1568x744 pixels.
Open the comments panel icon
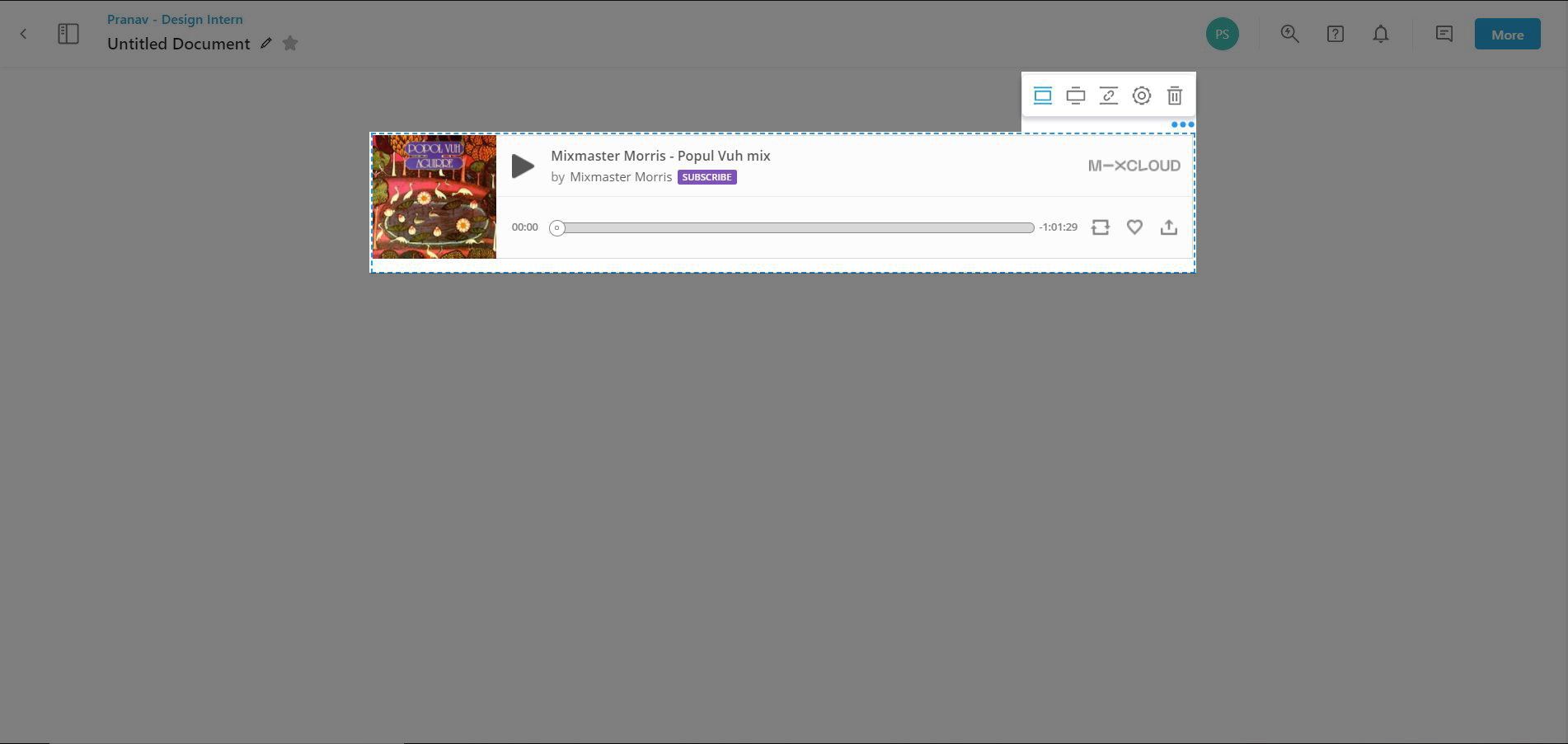pos(1444,34)
